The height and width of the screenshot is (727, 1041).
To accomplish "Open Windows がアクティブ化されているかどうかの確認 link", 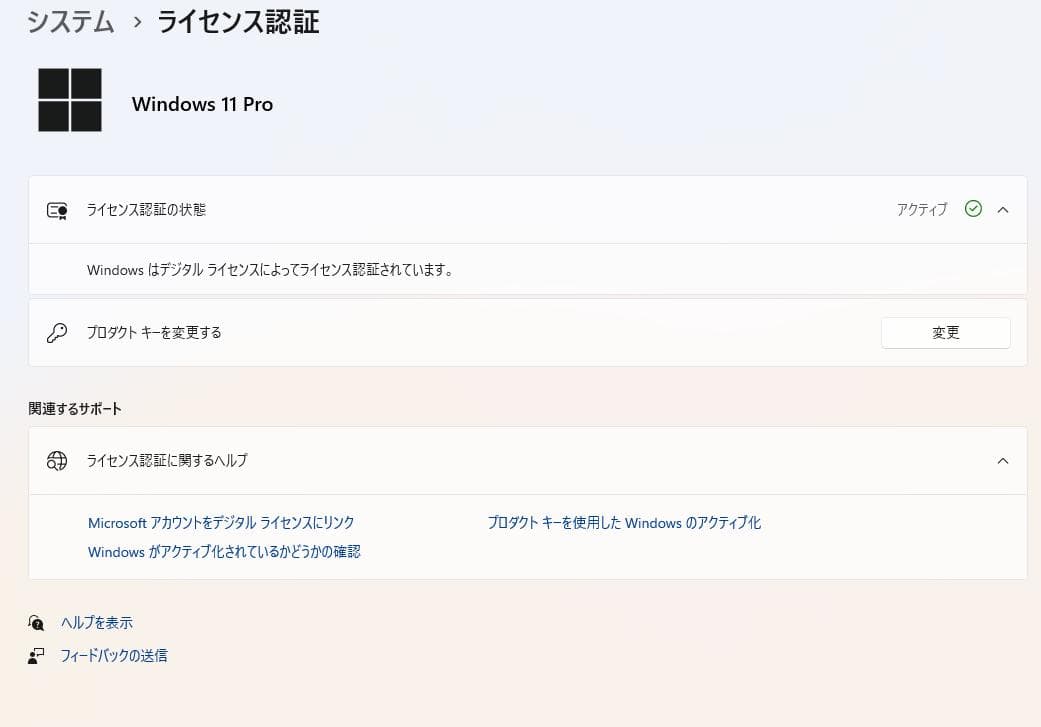I will coord(224,552).
